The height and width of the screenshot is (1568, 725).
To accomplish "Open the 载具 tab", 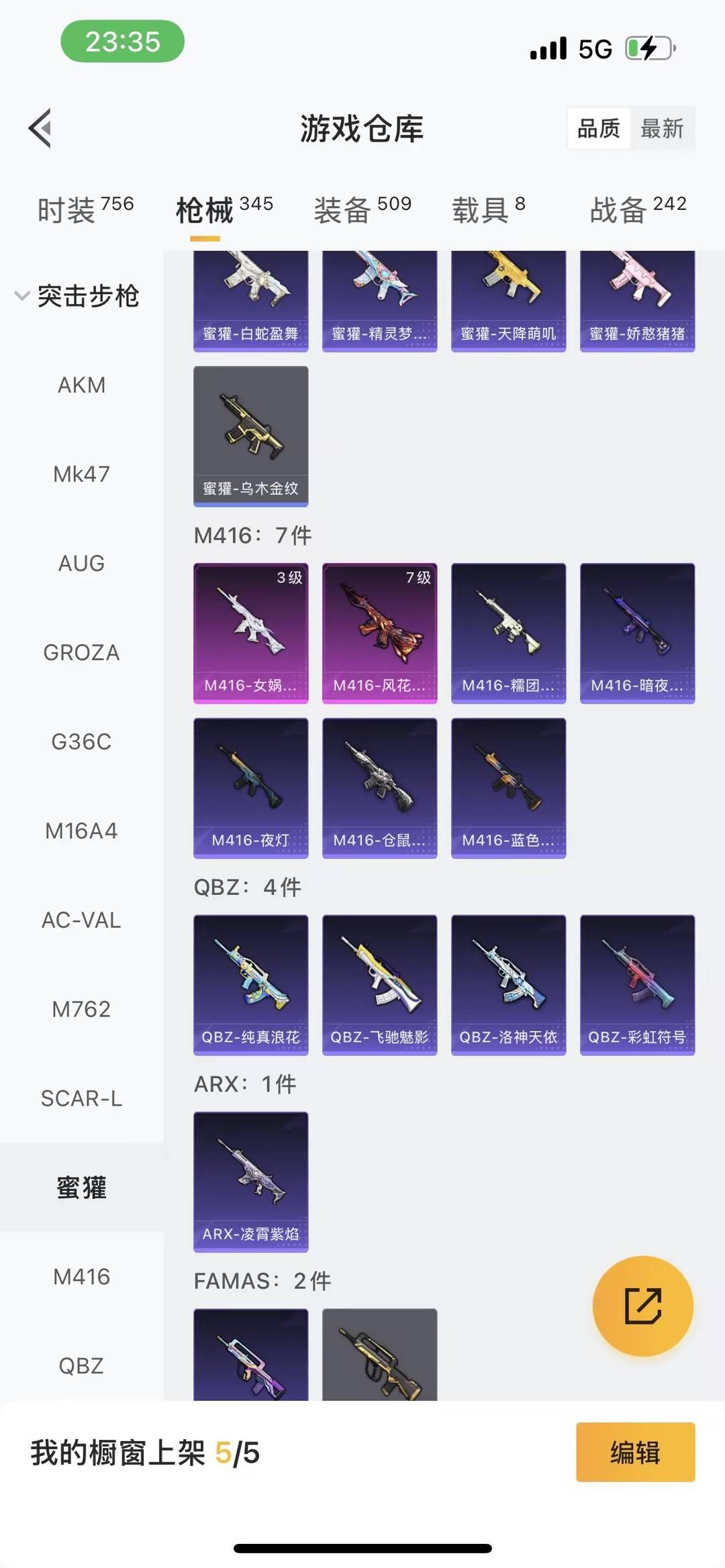I will (489, 210).
